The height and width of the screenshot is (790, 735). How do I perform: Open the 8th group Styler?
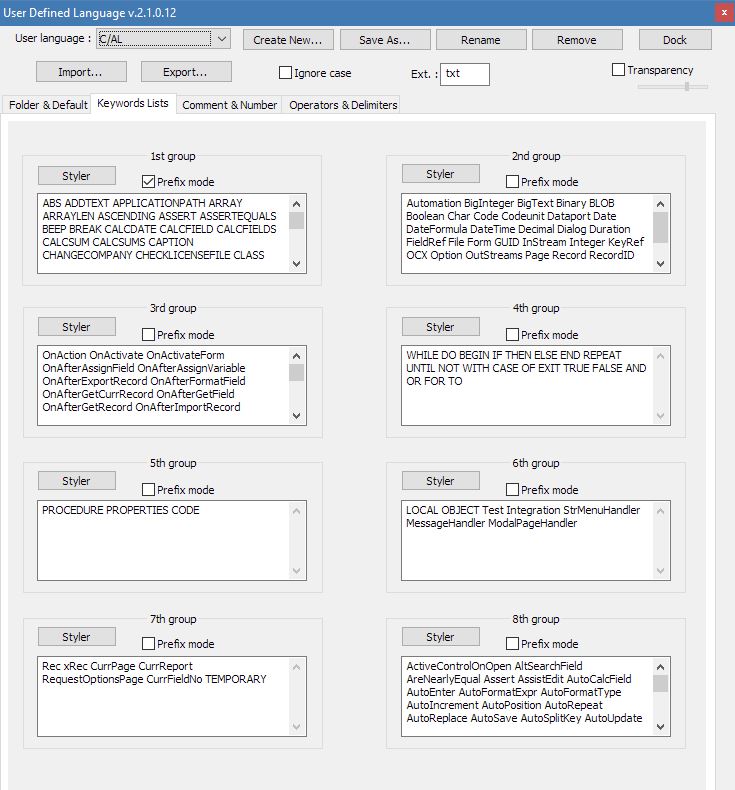tap(440, 637)
